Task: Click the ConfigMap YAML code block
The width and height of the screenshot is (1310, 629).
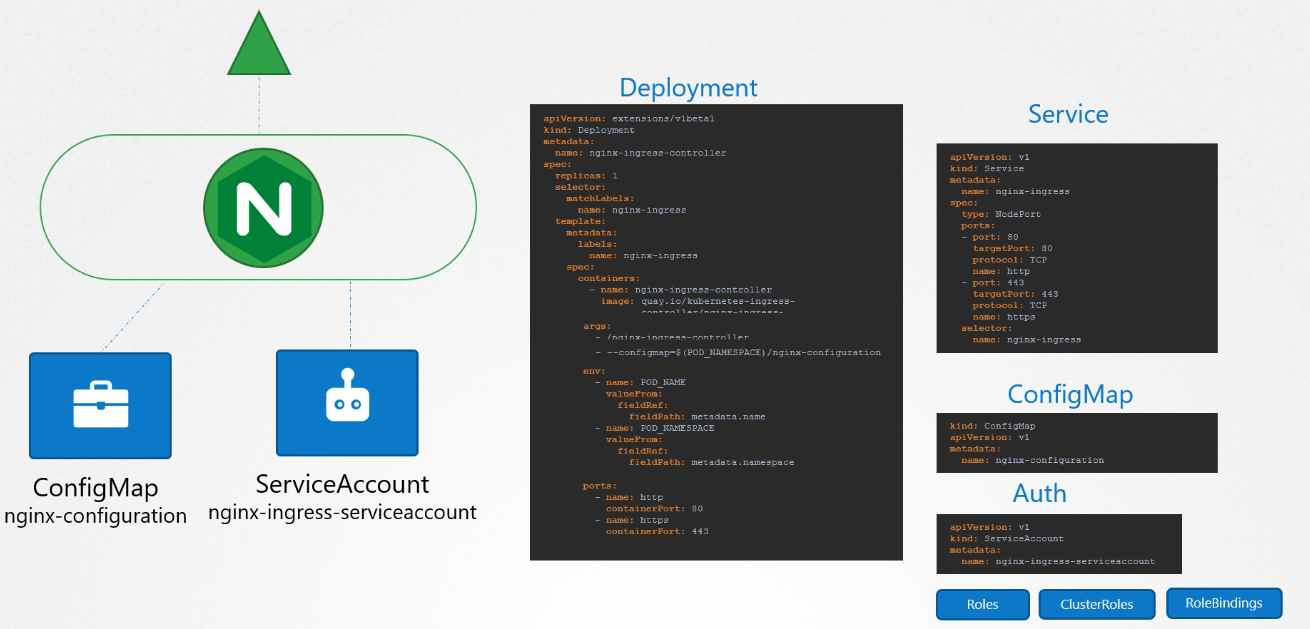Action: click(x=1076, y=443)
